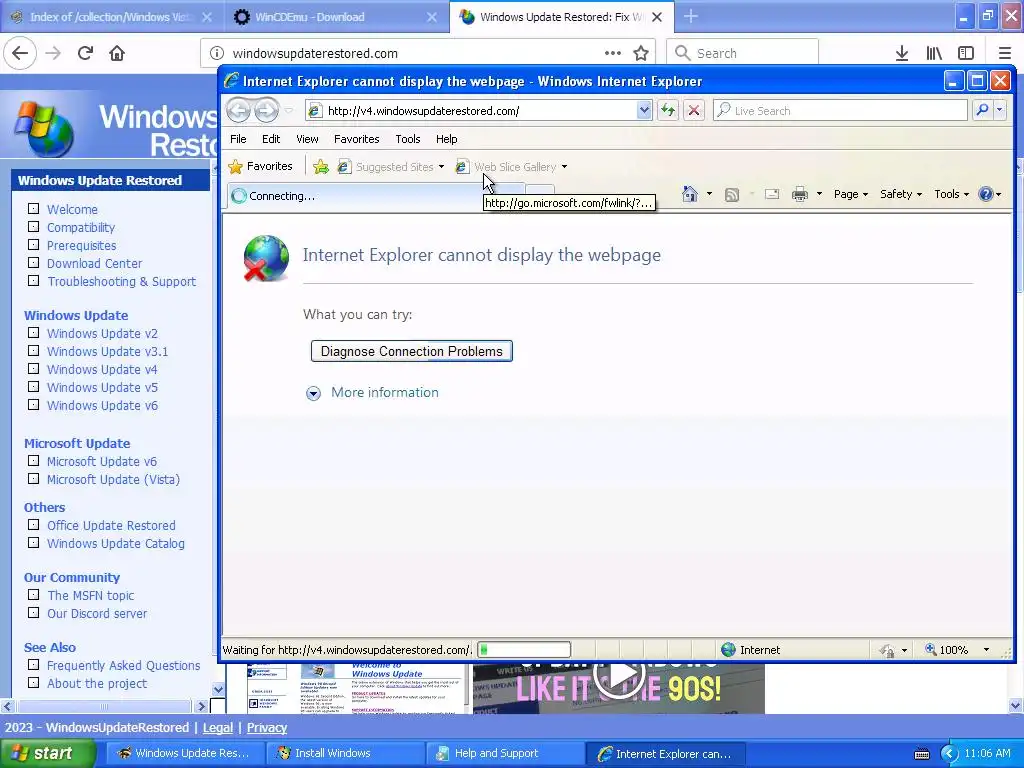Open Web Slice Gallery dropdown
Image resolution: width=1024 pixels, height=768 pixels.
pos(564,167)
